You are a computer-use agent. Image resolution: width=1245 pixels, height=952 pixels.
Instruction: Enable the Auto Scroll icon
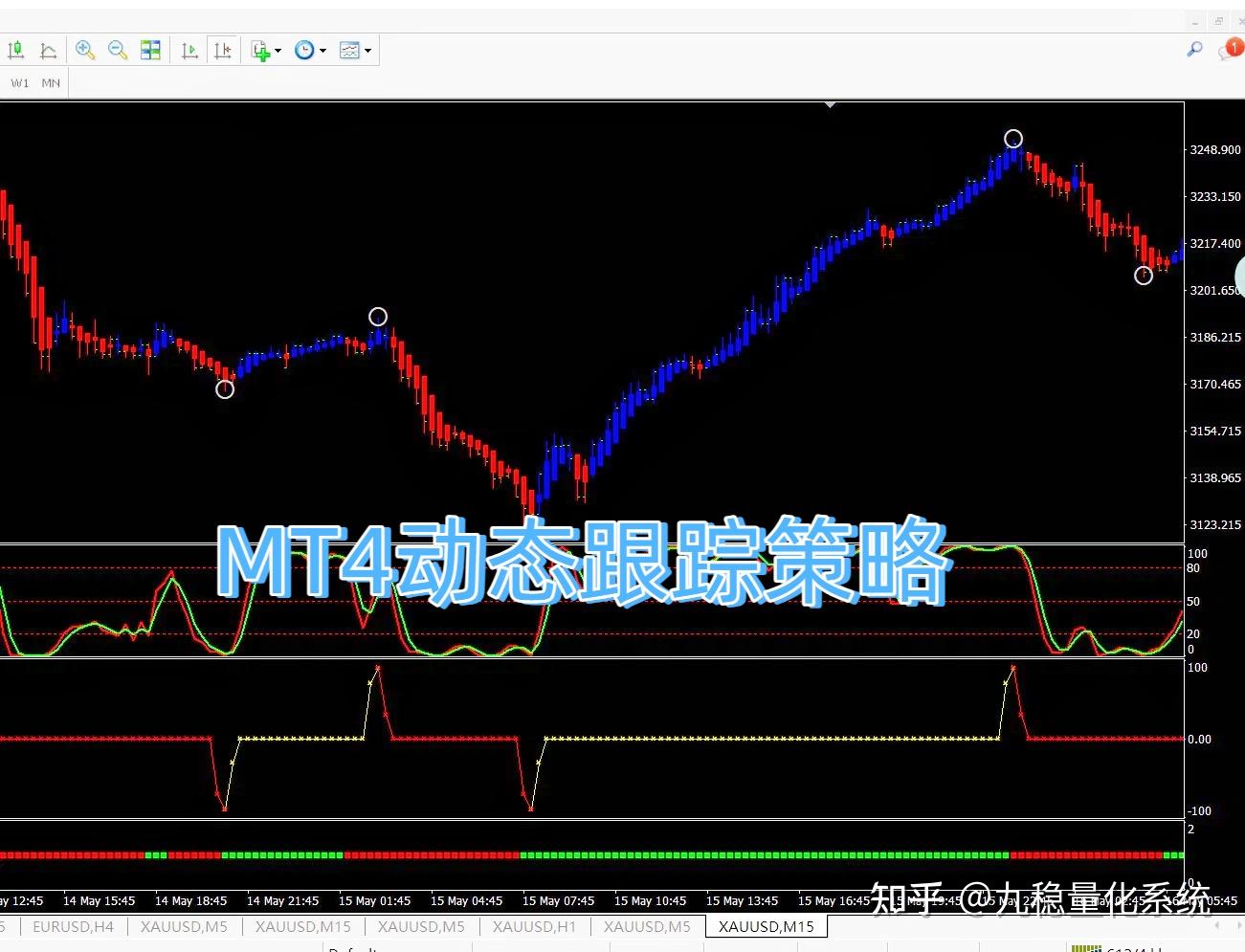point(189,50)
